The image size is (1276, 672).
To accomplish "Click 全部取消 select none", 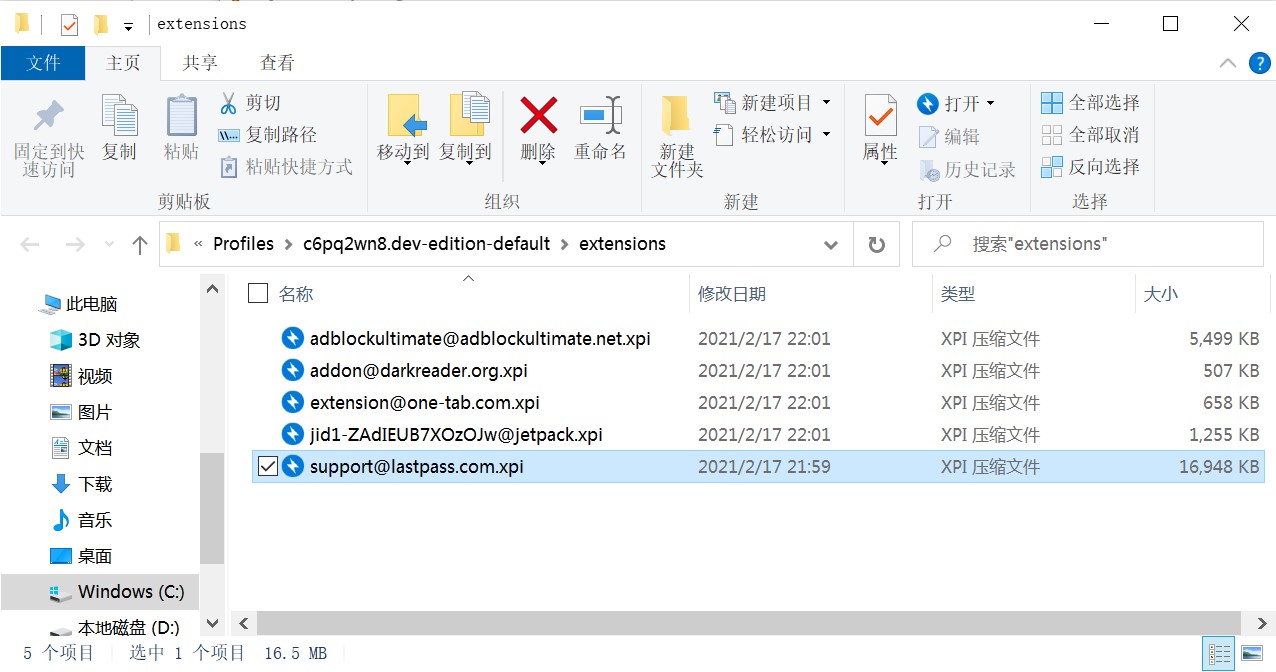I will point(1090,135).
